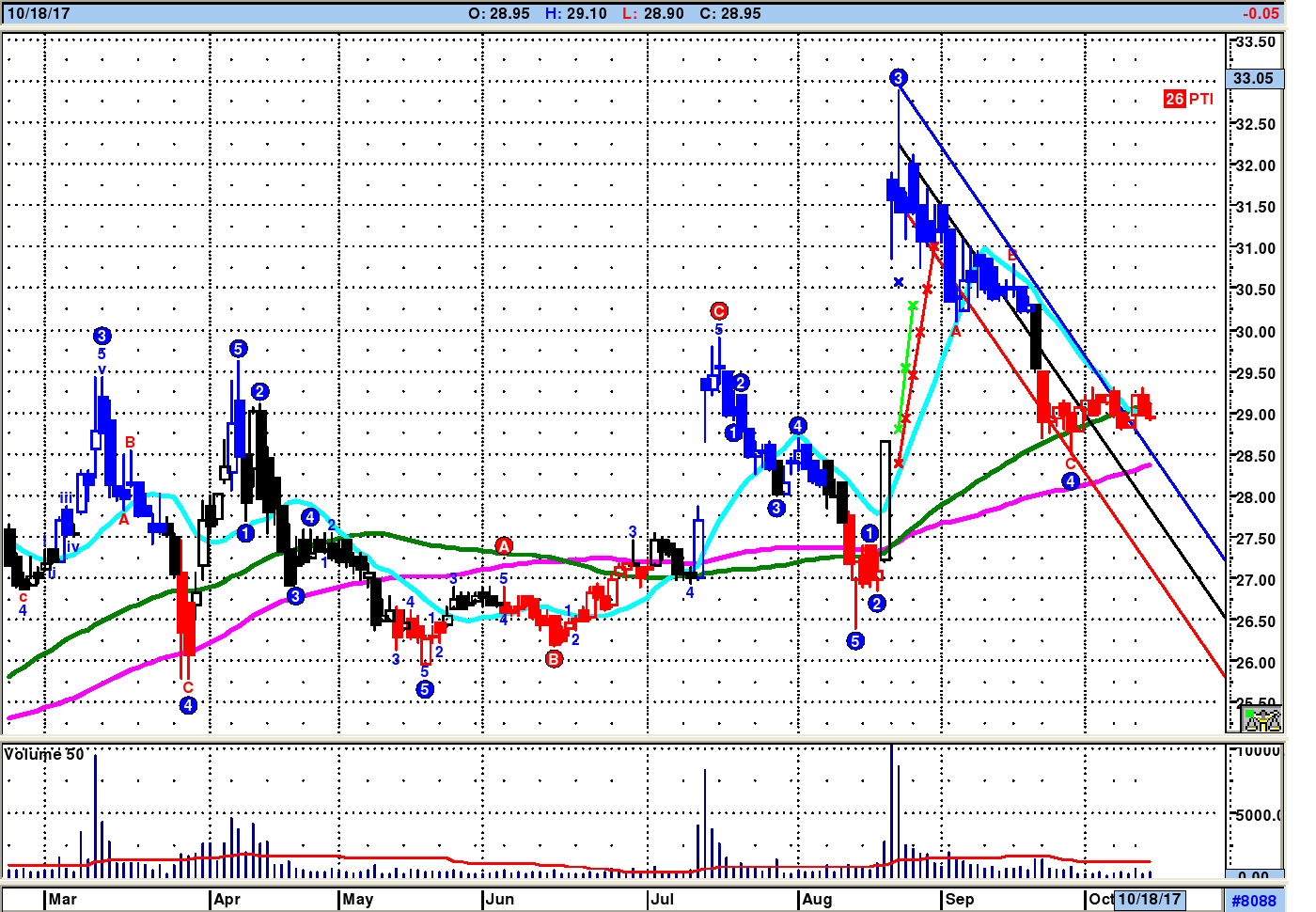Click the Volume 50 indicator label

44,754
